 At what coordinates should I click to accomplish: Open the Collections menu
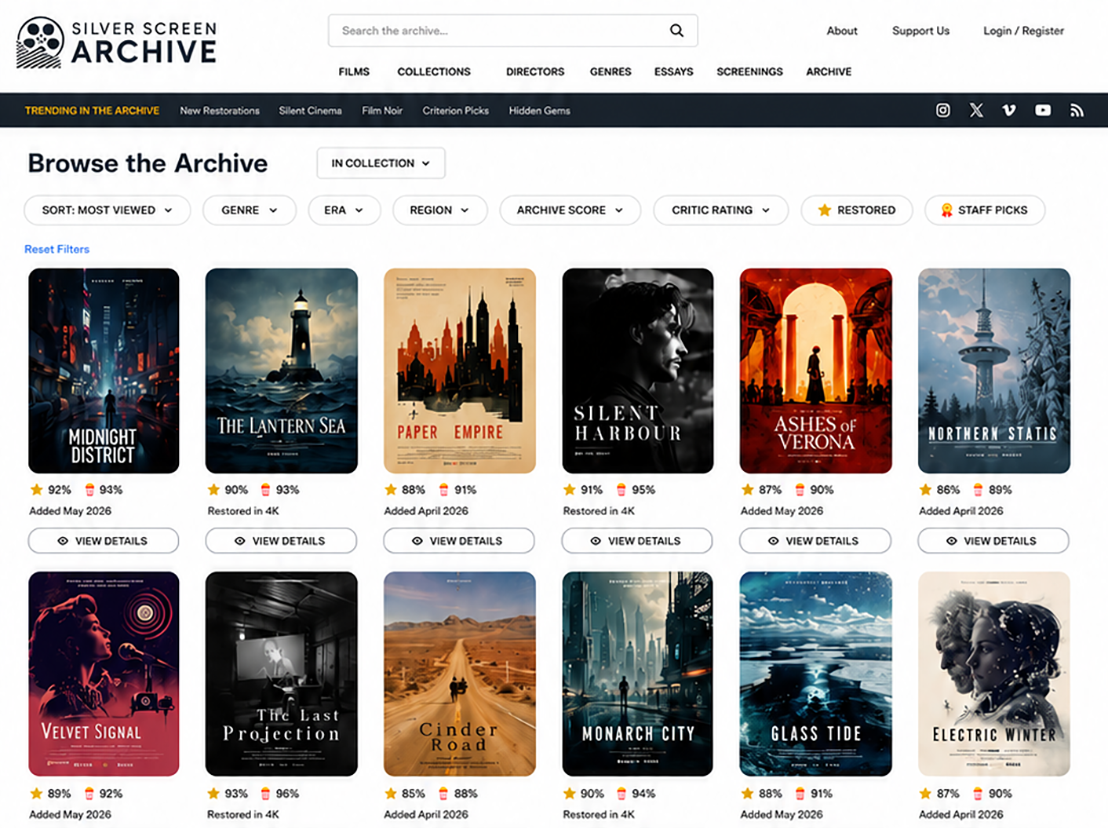point(434,71)
